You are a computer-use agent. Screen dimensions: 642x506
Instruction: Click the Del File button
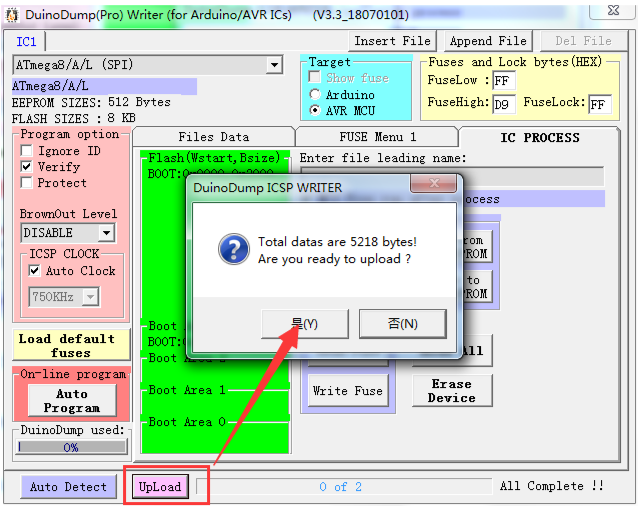[583, 41]
